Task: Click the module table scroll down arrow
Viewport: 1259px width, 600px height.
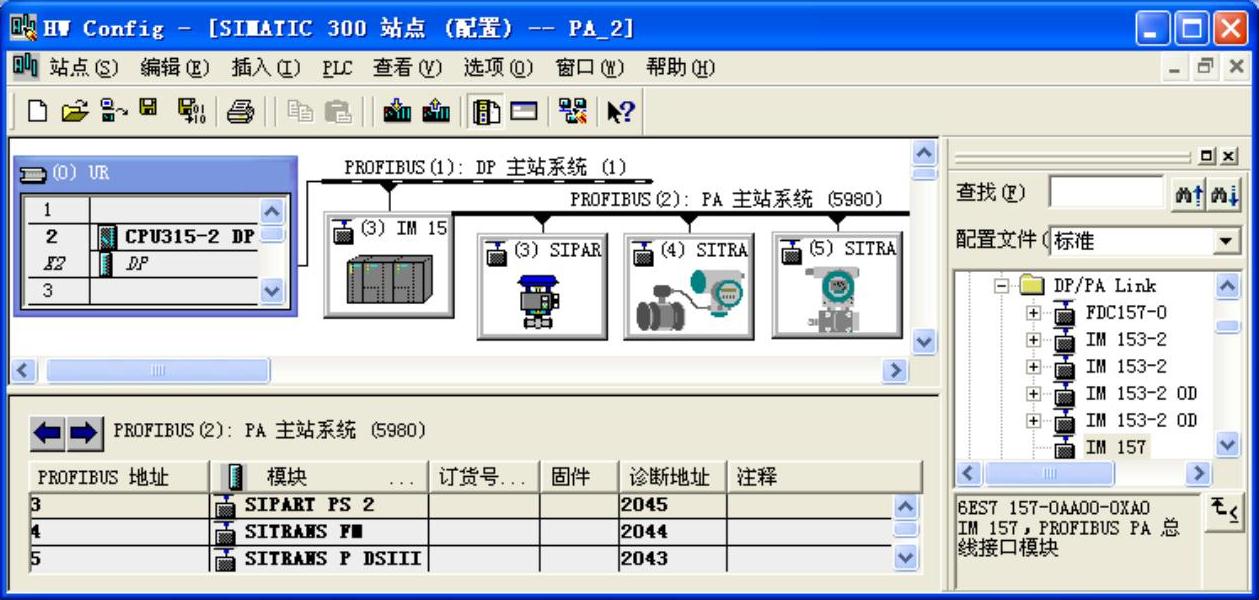Action: 905,559
